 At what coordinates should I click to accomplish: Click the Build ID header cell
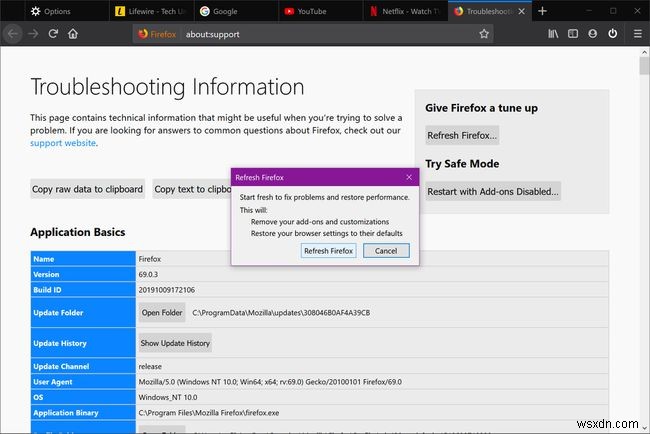[x=83, y=290]
